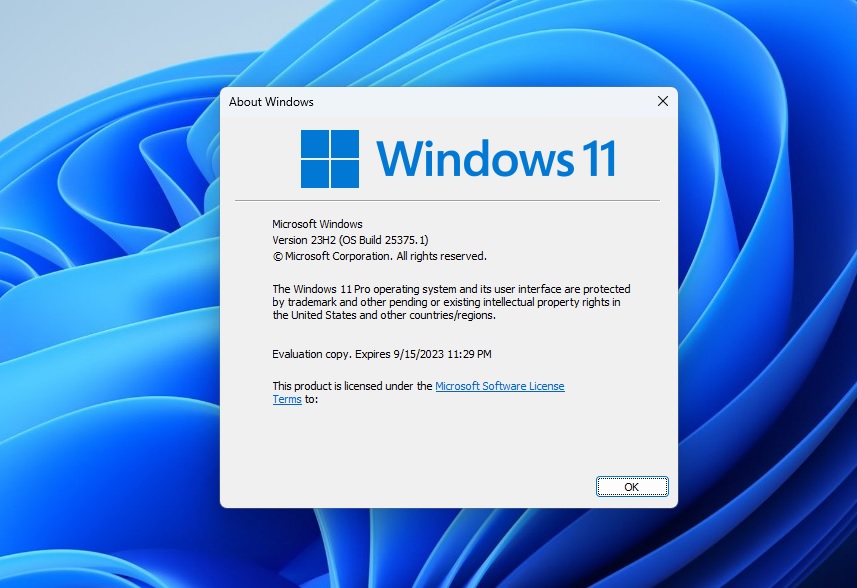Open the Microsoft Software License link

coord(499,386)
